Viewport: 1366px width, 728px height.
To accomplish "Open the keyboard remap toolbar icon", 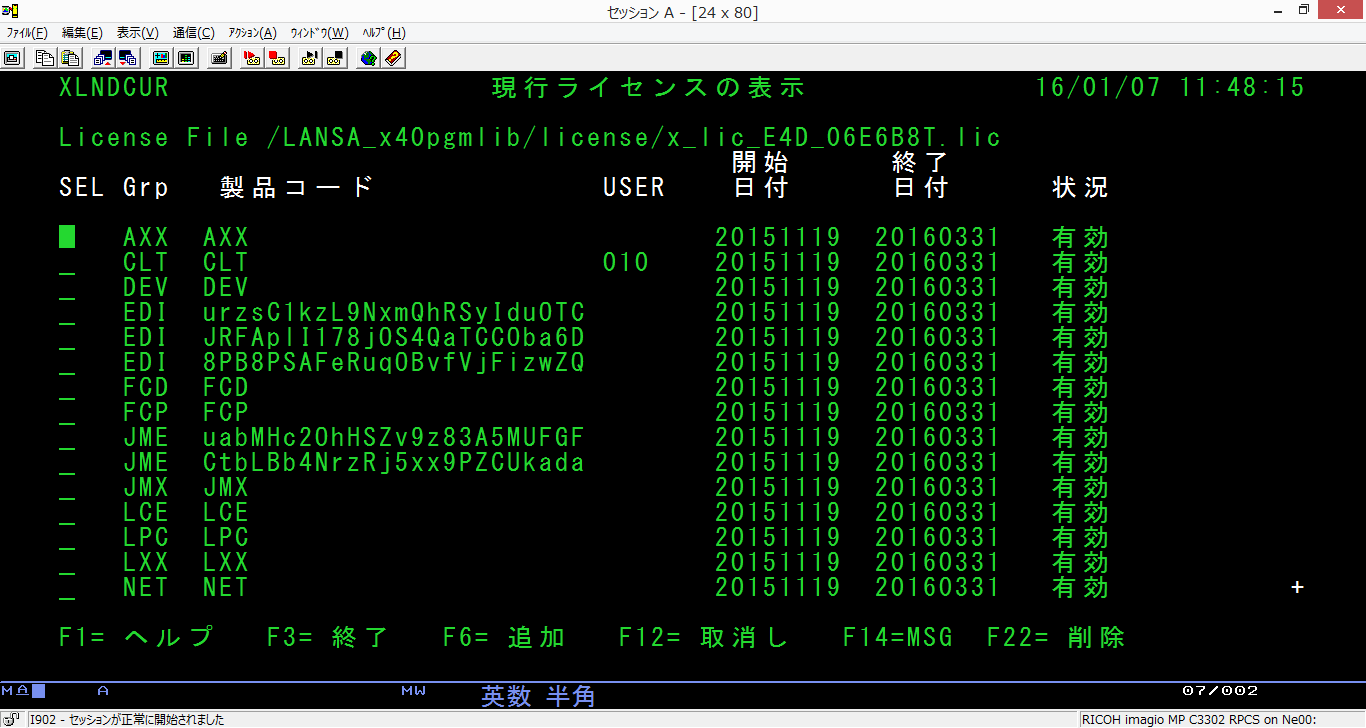I will [x=219, y=58].
